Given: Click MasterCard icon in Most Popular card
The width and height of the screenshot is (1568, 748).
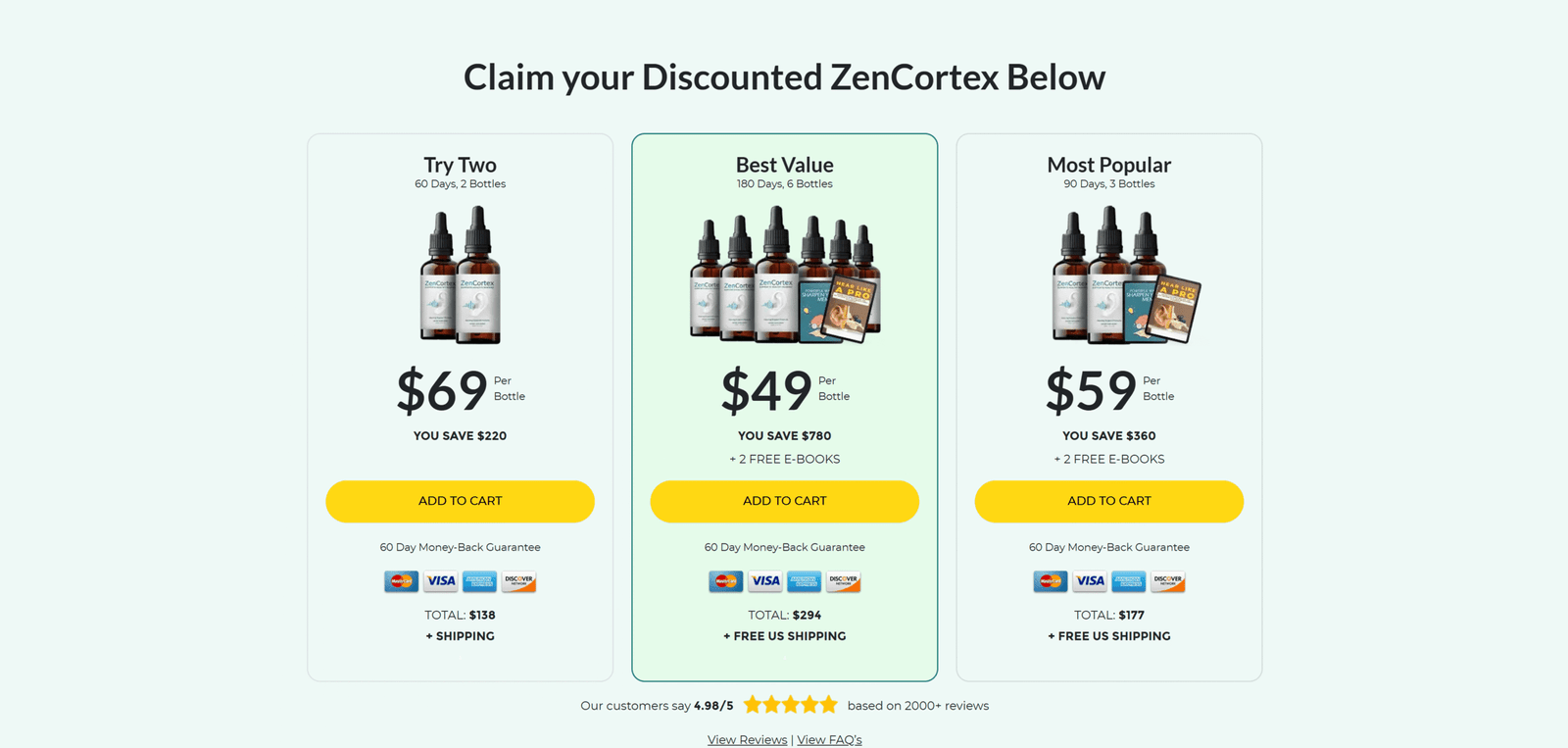Looking at the screenshot, I should coord(1051,581).
